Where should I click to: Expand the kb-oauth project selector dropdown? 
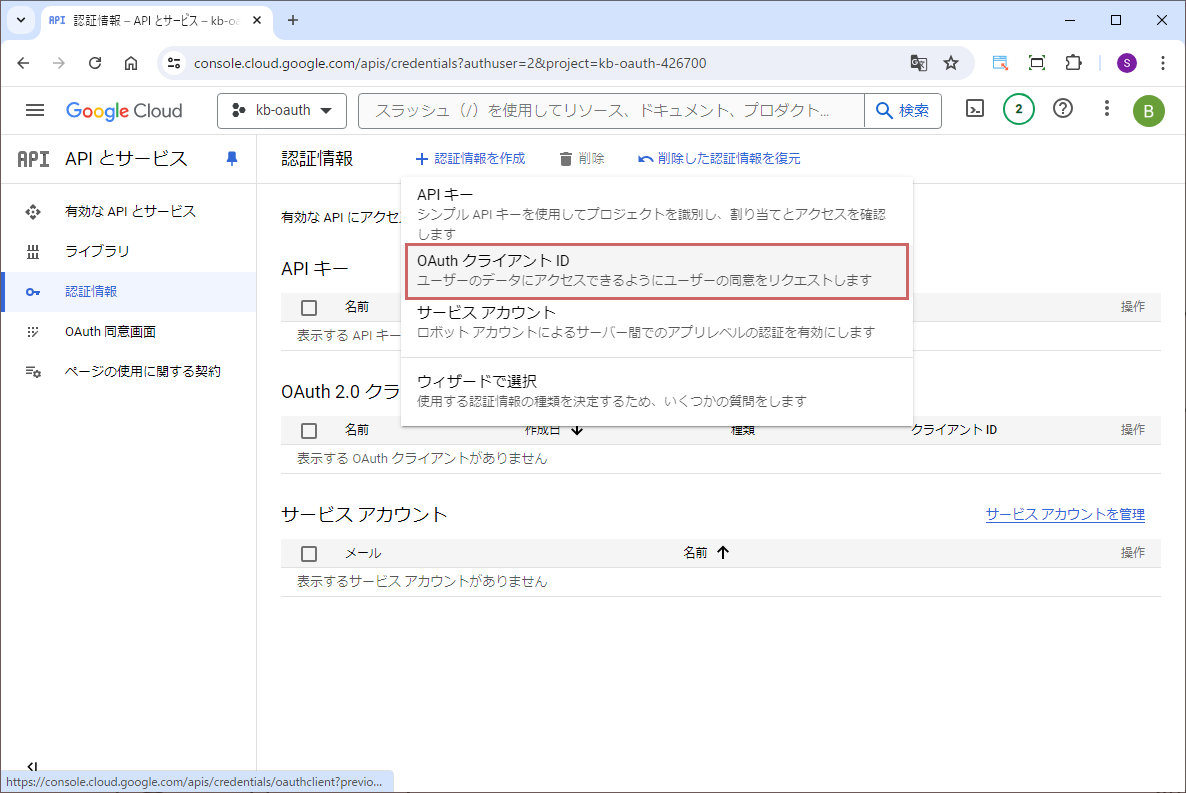point(281,111)
